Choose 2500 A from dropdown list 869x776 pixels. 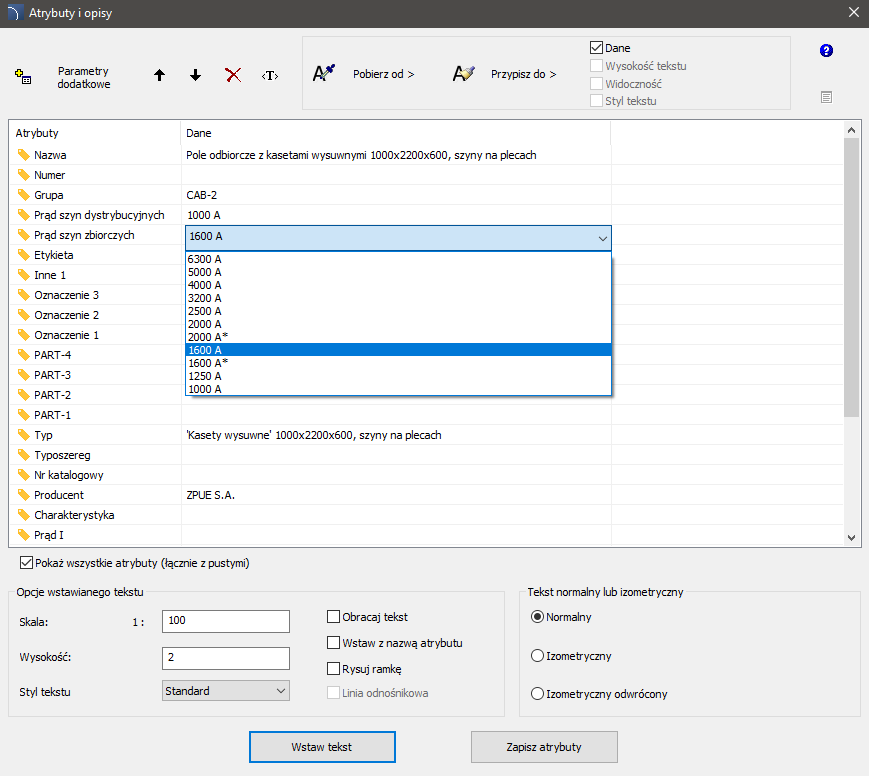(x=204, y=311)
